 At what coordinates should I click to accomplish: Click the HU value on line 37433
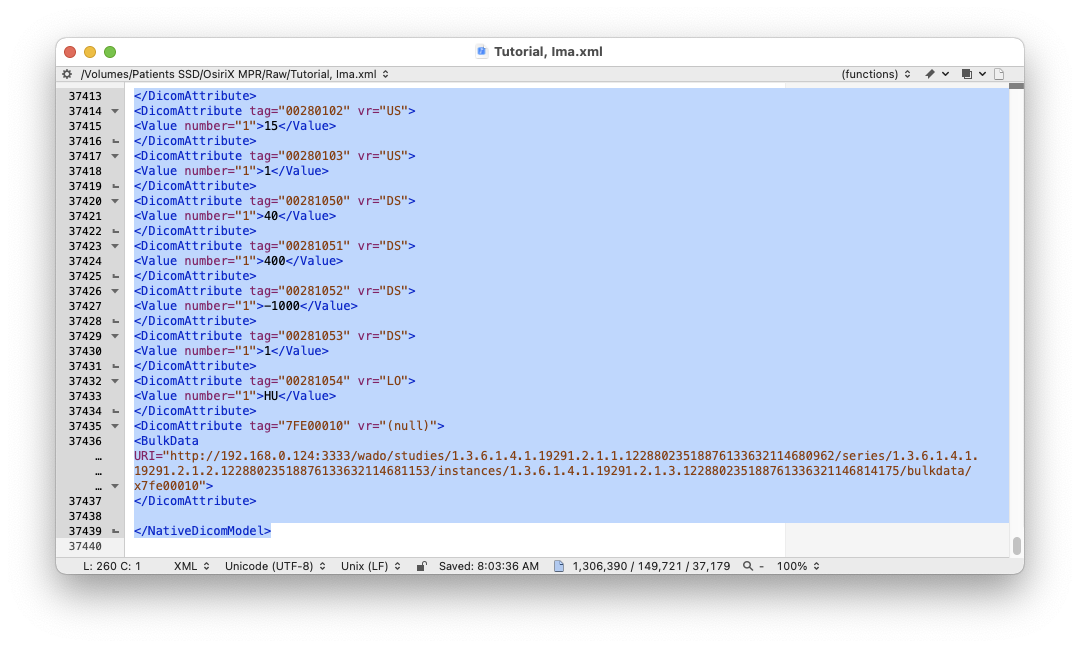point(271,396)
